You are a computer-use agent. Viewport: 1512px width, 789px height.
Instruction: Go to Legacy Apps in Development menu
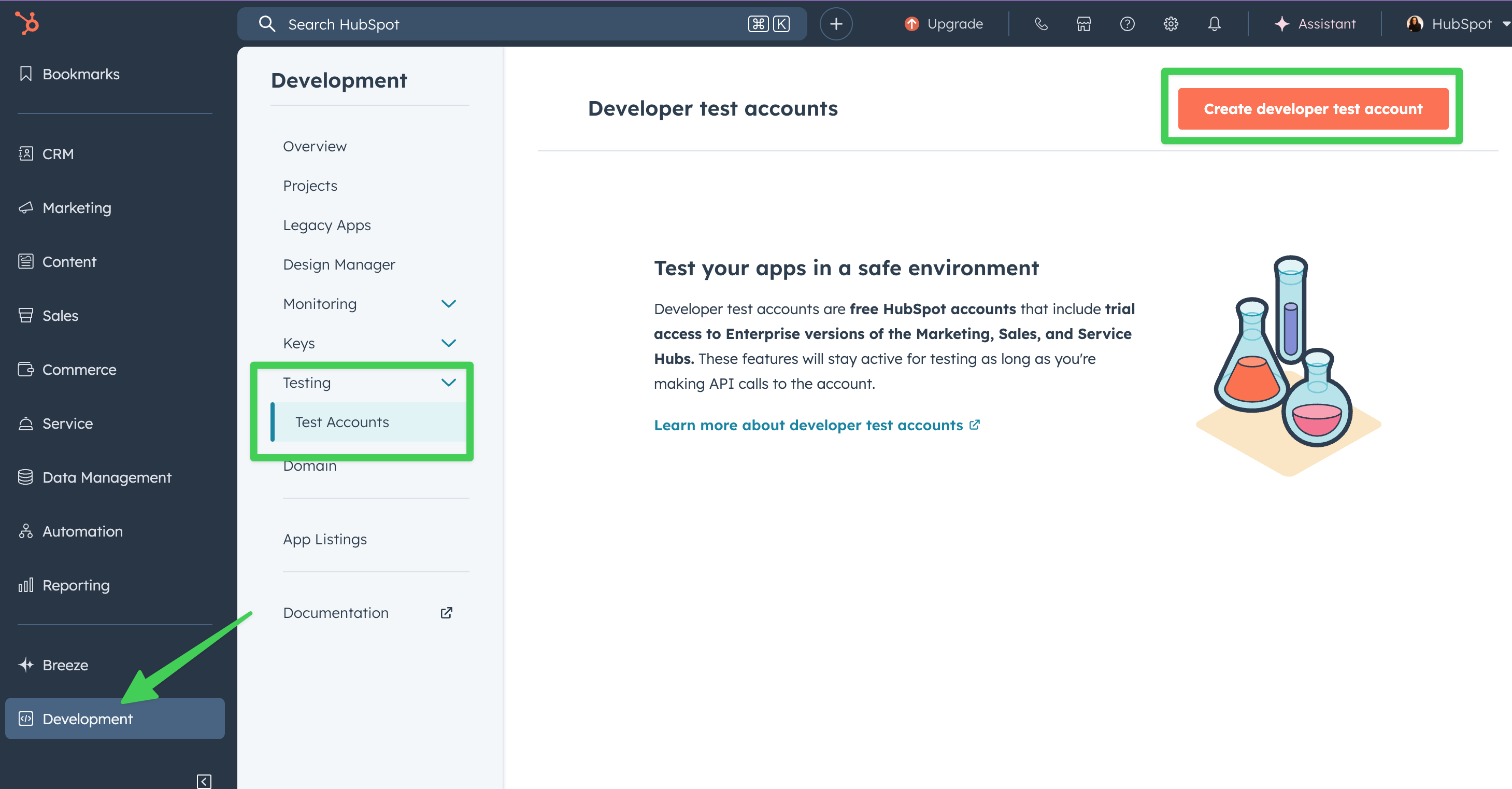(x=326, y=225)
